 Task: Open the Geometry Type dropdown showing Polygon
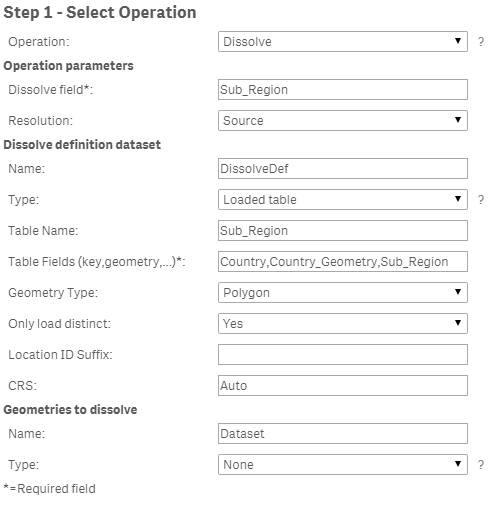(x=343, y=293)
